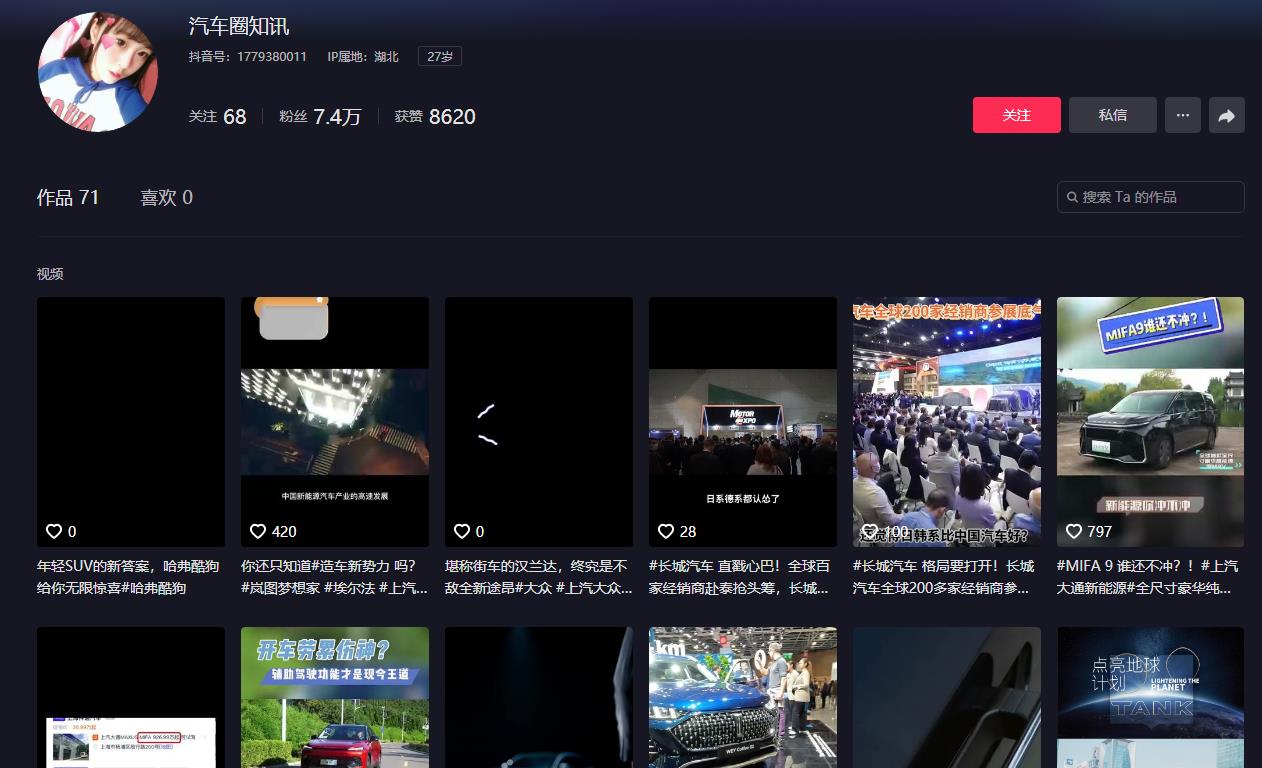
Task: Click the 获赞 8620 likes count
Action: point(435,117)
